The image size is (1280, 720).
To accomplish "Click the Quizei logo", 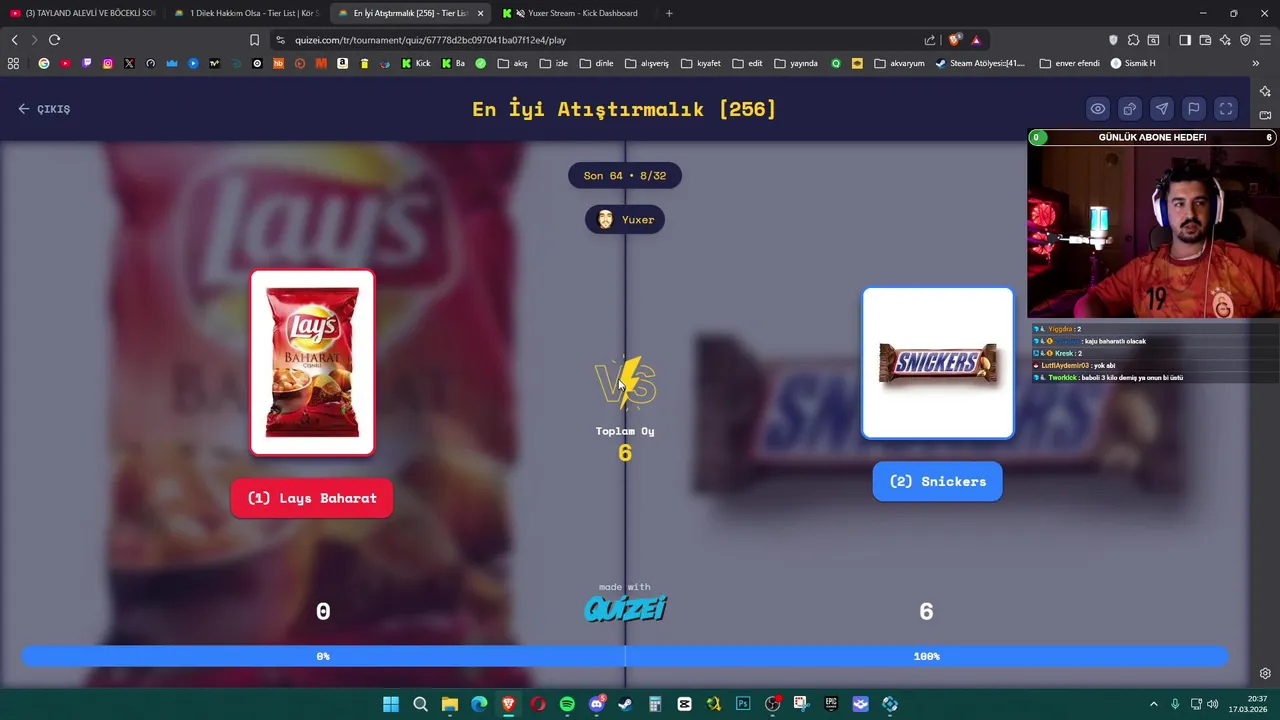I will (625, 608).
